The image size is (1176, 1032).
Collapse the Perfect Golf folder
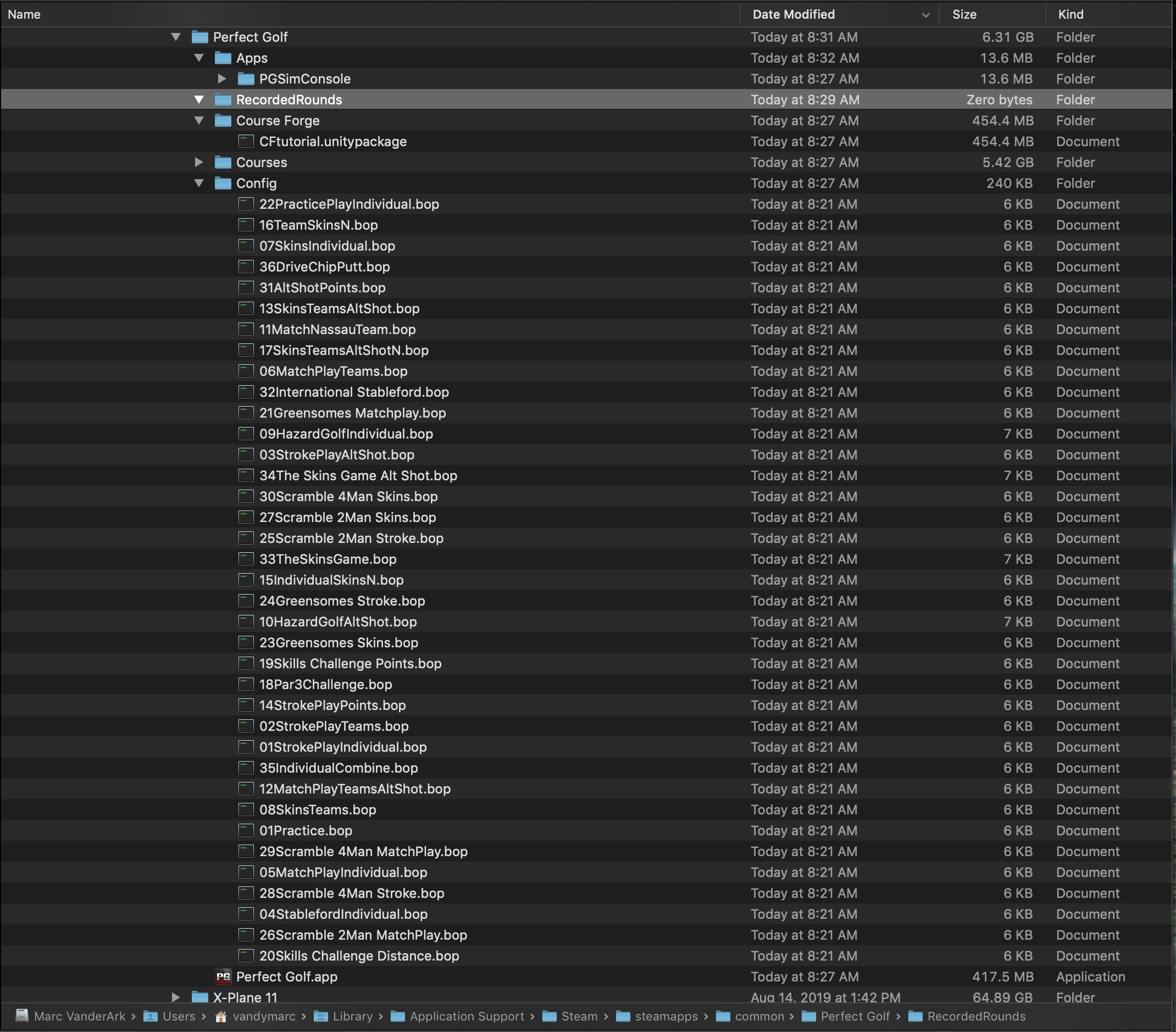tap(176, 37)
